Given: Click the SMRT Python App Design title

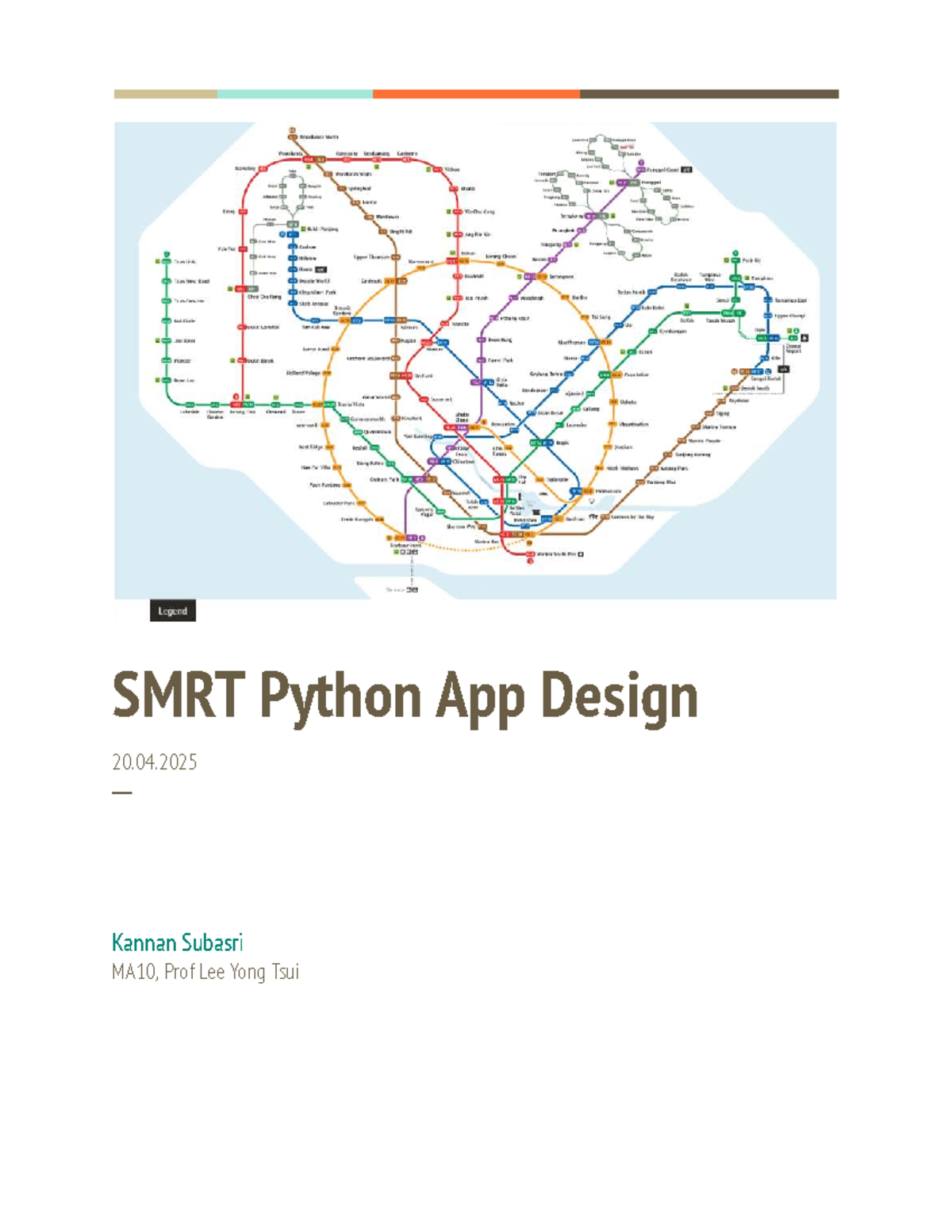Looking at the screenshot, I should pyautogui.click(x=405, y=697).
